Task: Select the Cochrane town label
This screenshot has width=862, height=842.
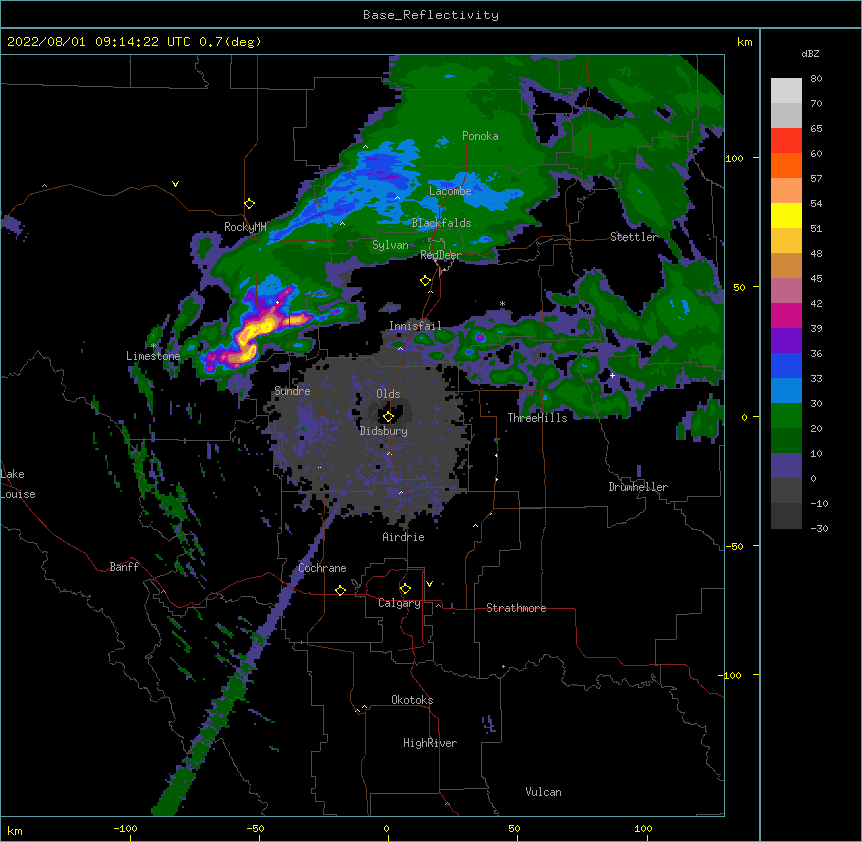Action: pos(322,568)
